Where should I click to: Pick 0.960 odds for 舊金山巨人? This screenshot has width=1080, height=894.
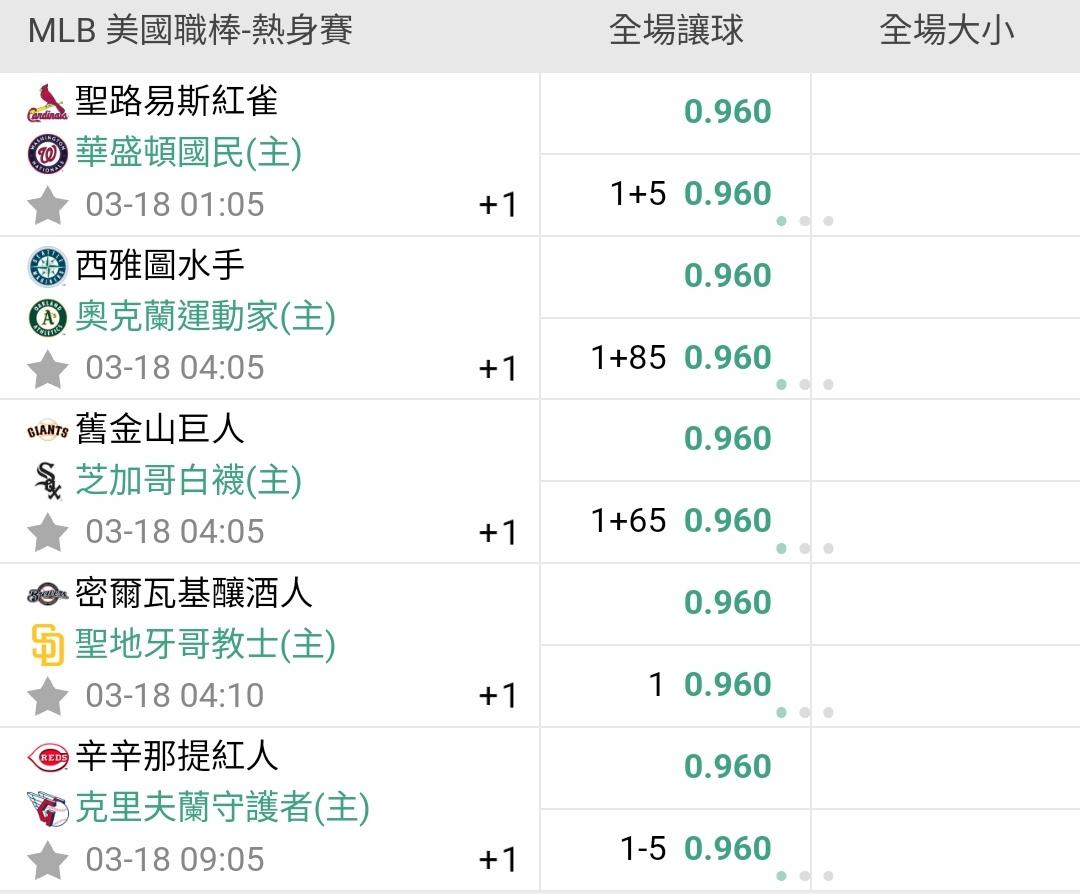coord(727,439)
